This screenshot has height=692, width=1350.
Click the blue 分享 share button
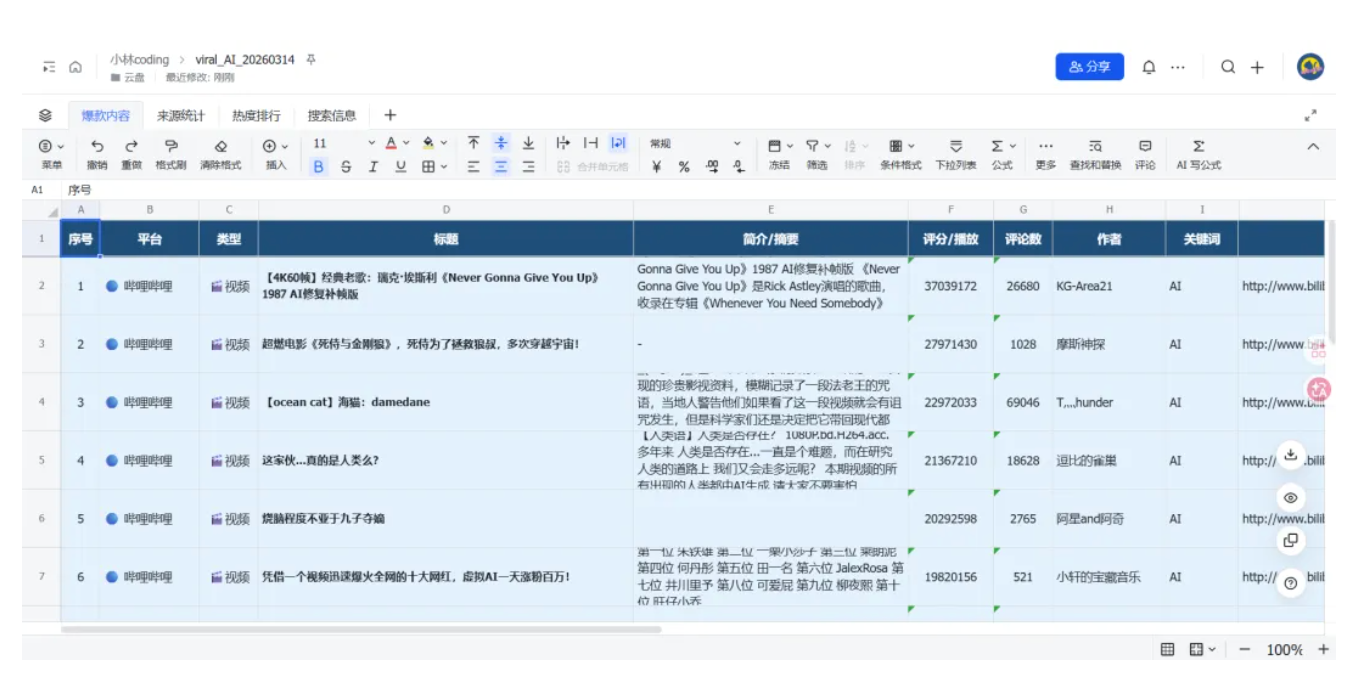click(x=1089, y=67)
